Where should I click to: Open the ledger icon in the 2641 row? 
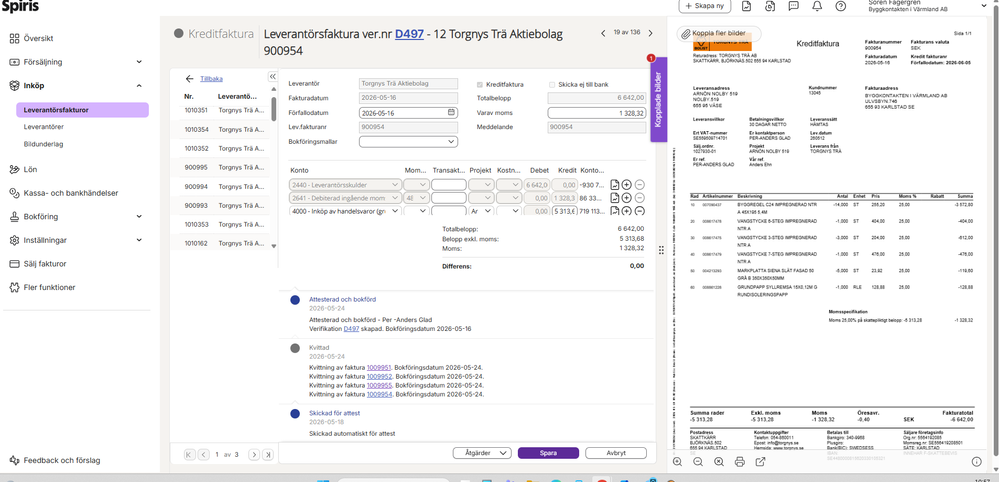coord(615,198)
